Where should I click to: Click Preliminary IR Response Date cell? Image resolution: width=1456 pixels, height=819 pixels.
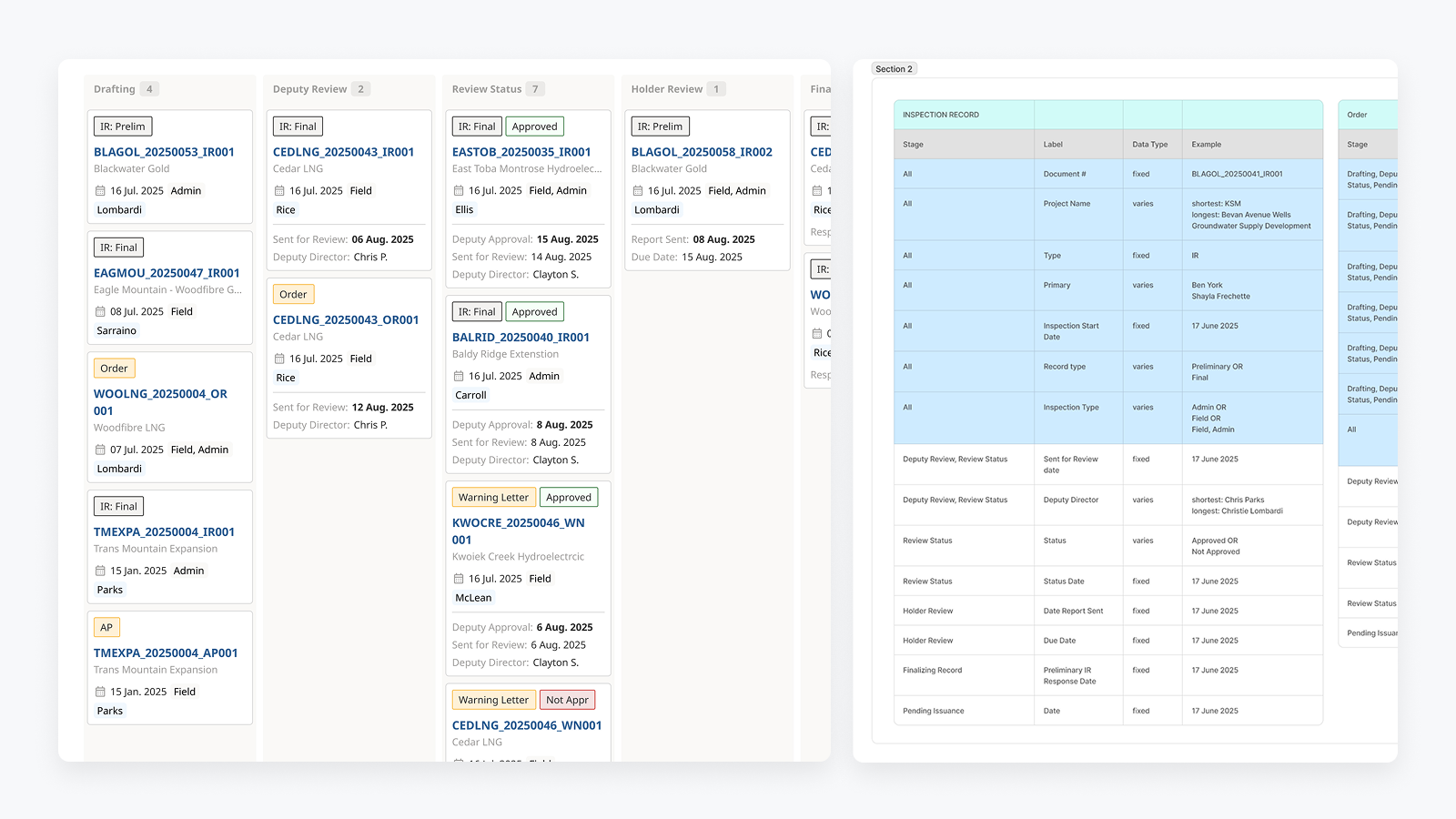[x=1078, y=675]
